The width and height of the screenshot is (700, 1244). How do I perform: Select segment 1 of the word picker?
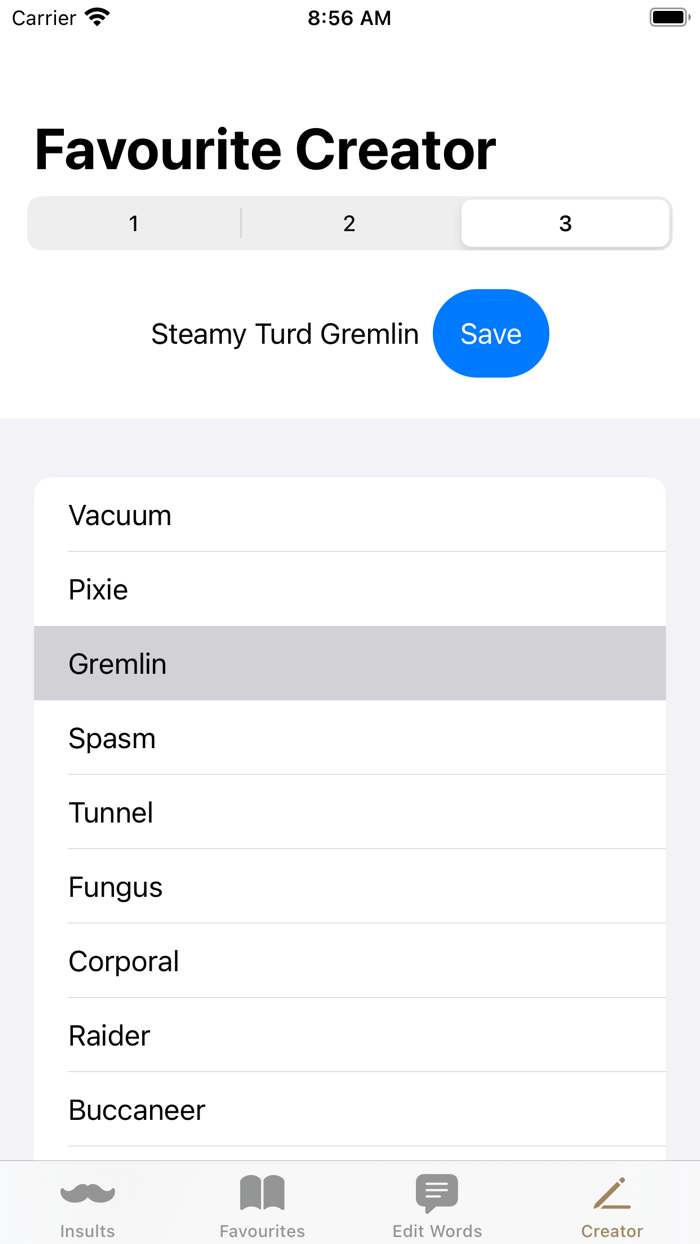[x=133, y=223]
